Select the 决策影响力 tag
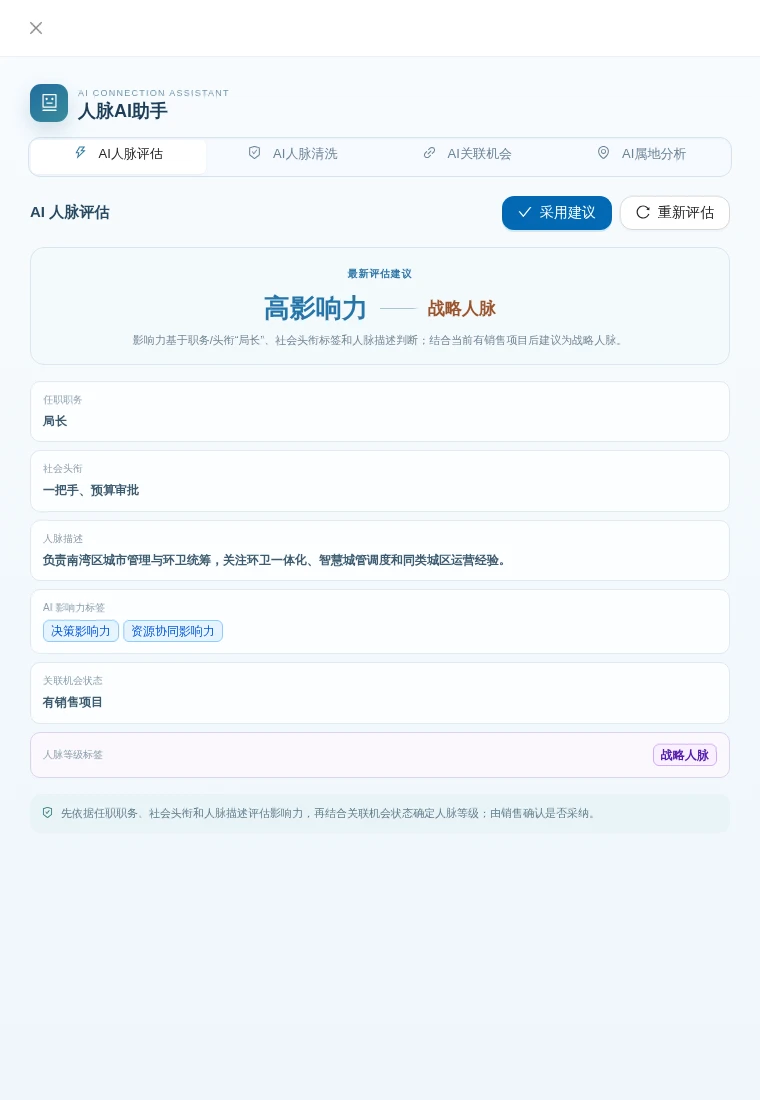This screenshot has width=760, height=1100. point(81,631)
